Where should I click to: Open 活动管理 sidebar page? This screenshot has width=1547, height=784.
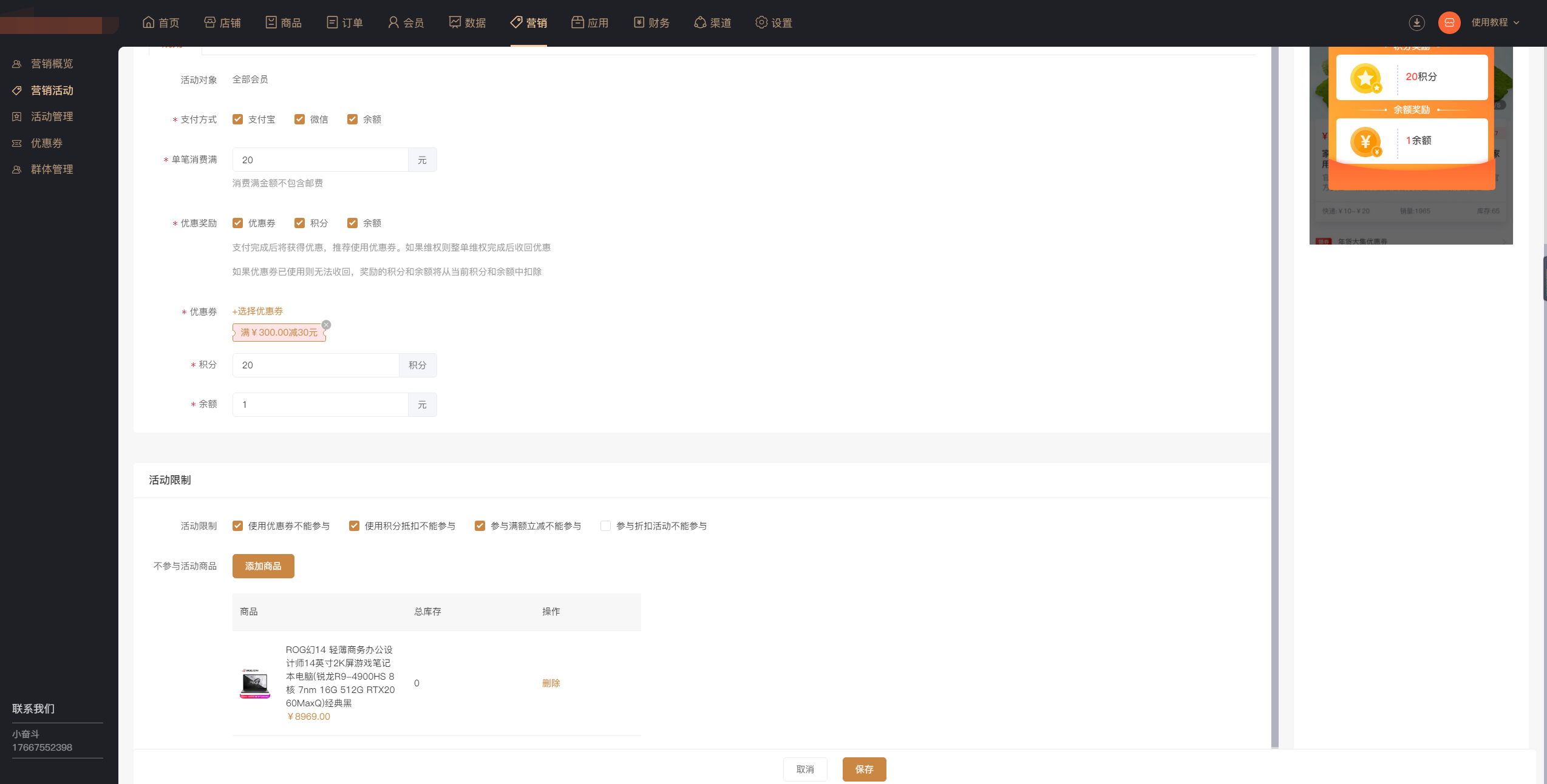(52, 117)
